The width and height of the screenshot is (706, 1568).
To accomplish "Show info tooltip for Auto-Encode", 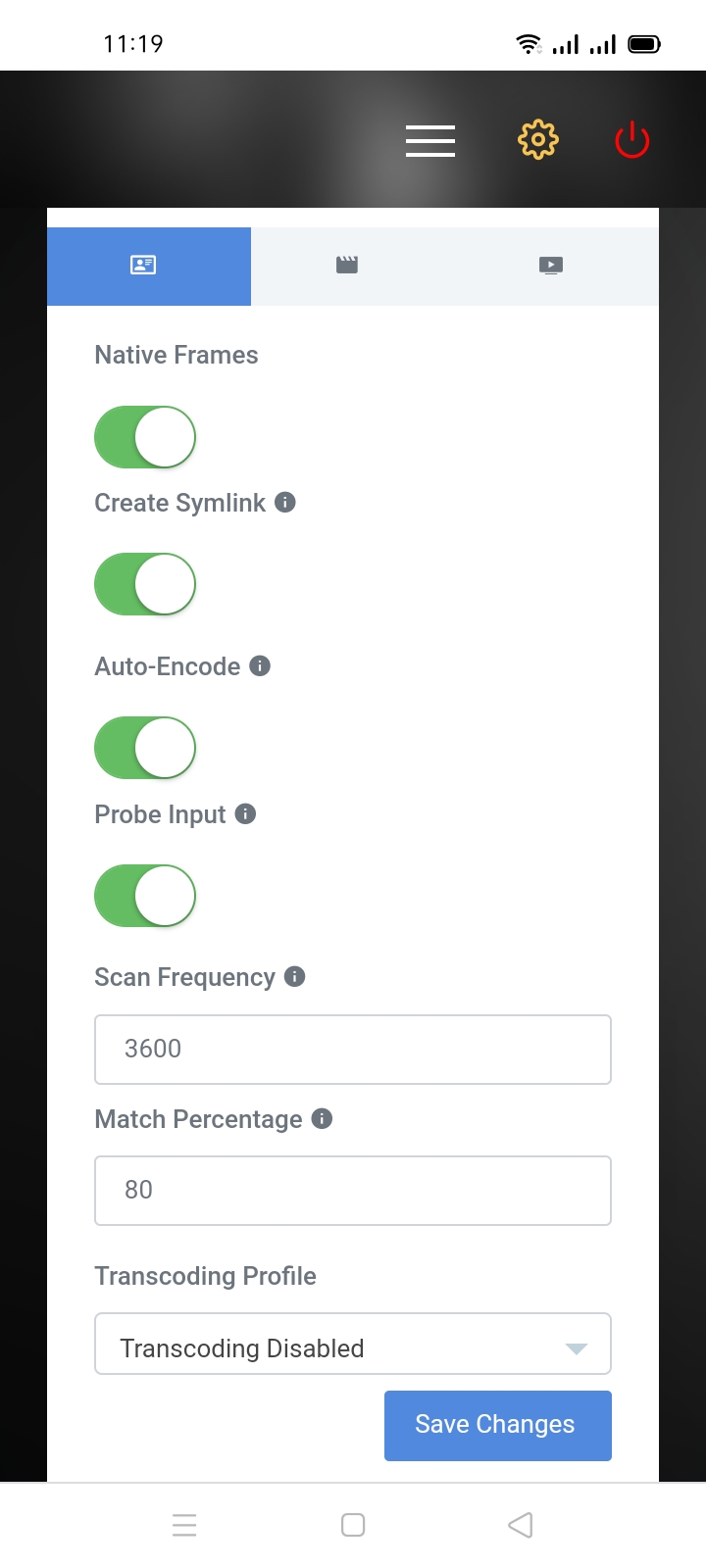I will point(260,666).
